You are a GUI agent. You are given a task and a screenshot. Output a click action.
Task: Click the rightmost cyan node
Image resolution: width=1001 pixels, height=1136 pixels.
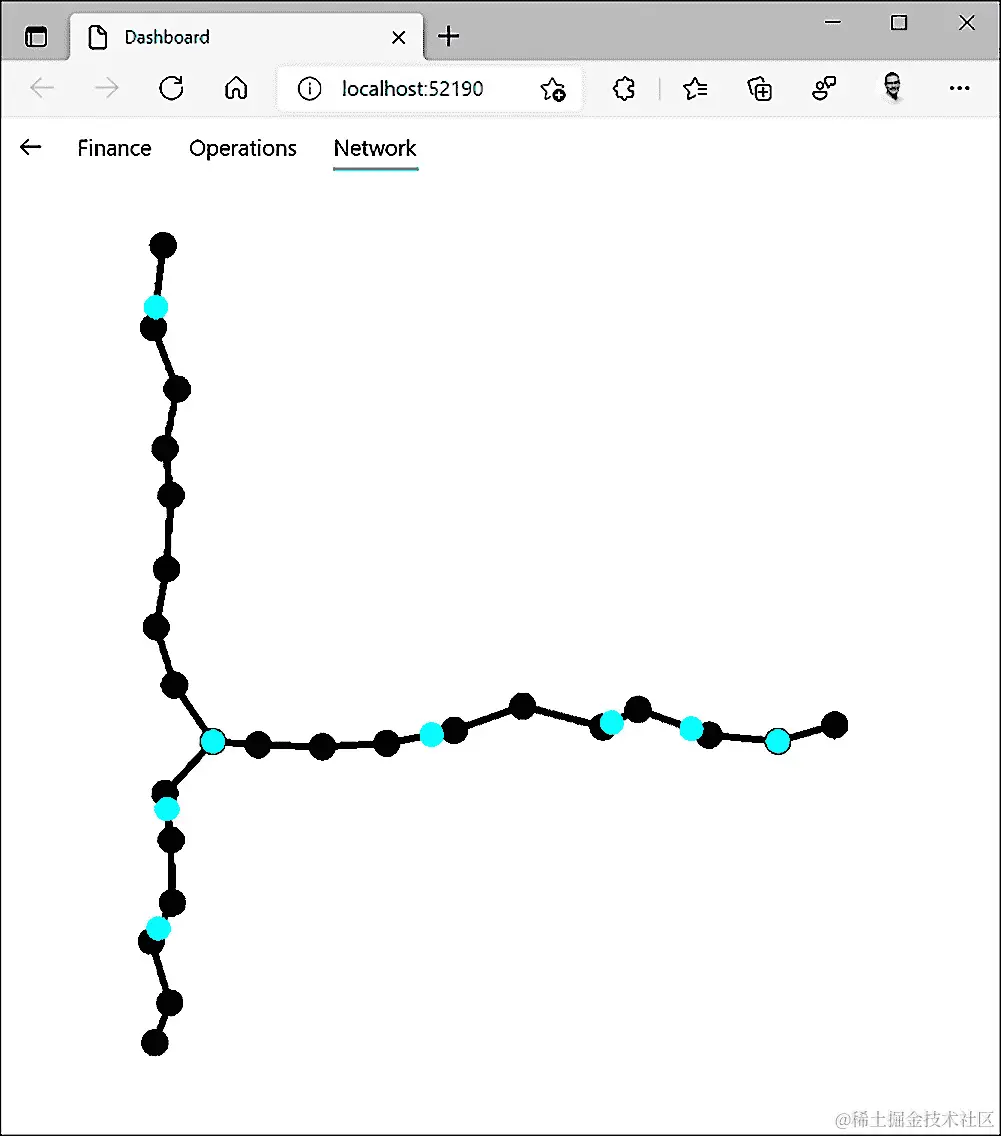(777, 741)
